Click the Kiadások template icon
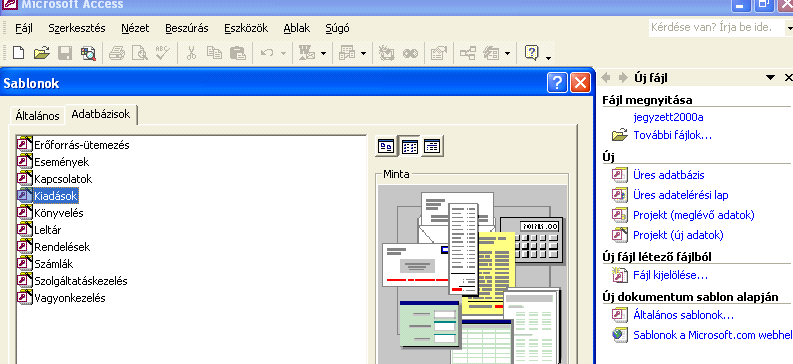 [24, 195]
